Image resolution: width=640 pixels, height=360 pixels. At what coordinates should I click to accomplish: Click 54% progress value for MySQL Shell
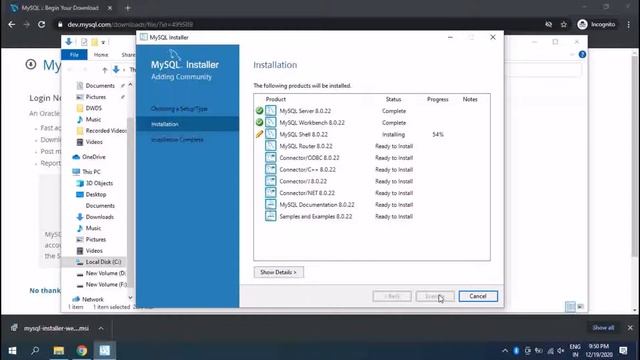tap(438, 134)
